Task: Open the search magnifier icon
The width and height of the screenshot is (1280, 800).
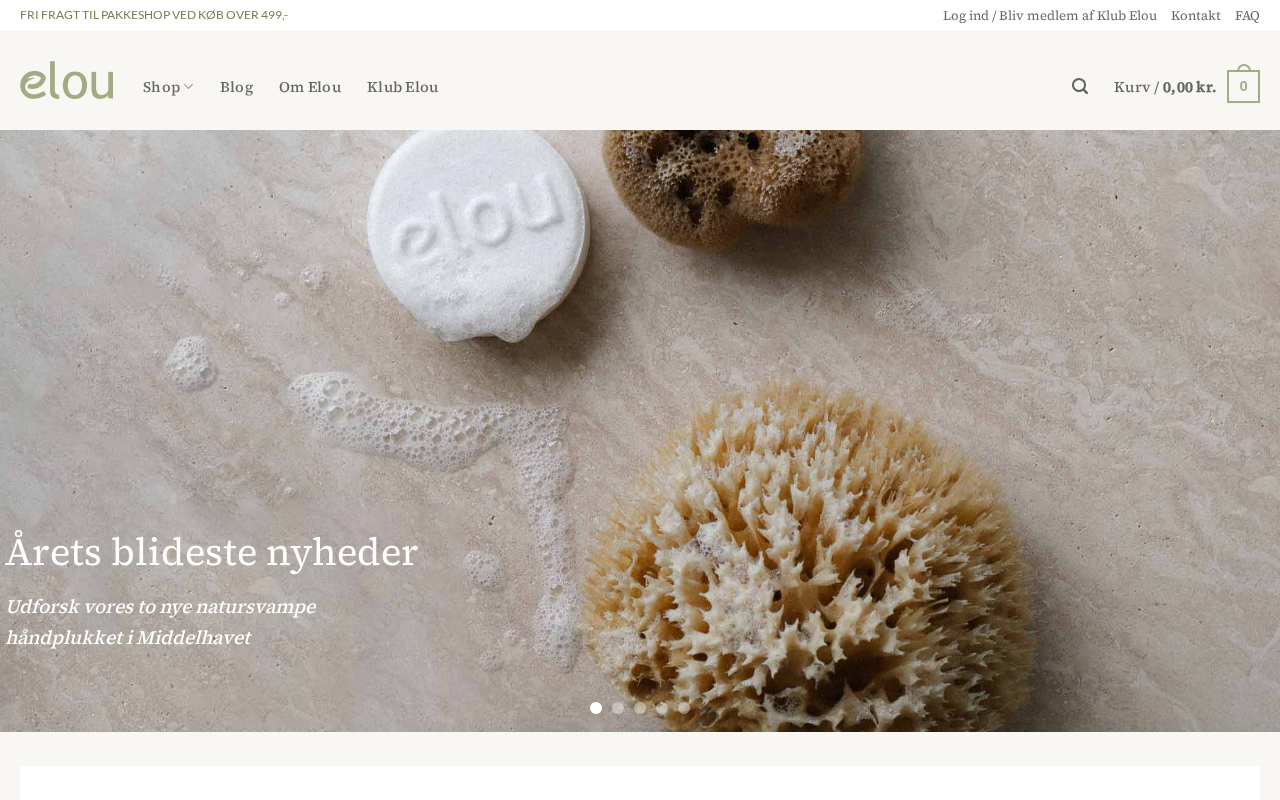Action: point(1080,86)
